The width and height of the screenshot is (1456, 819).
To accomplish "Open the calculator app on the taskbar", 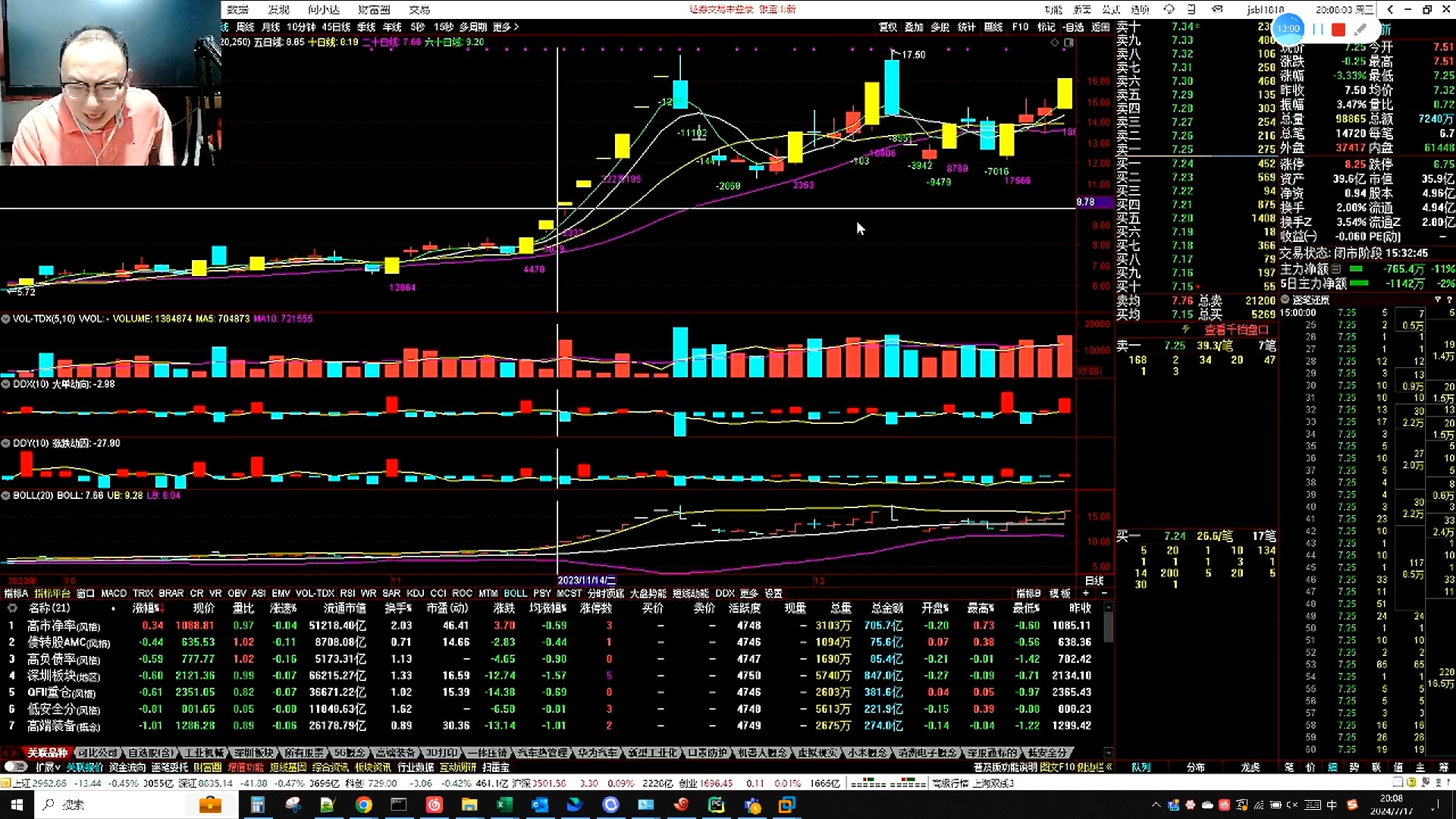I will pos(258,805).
